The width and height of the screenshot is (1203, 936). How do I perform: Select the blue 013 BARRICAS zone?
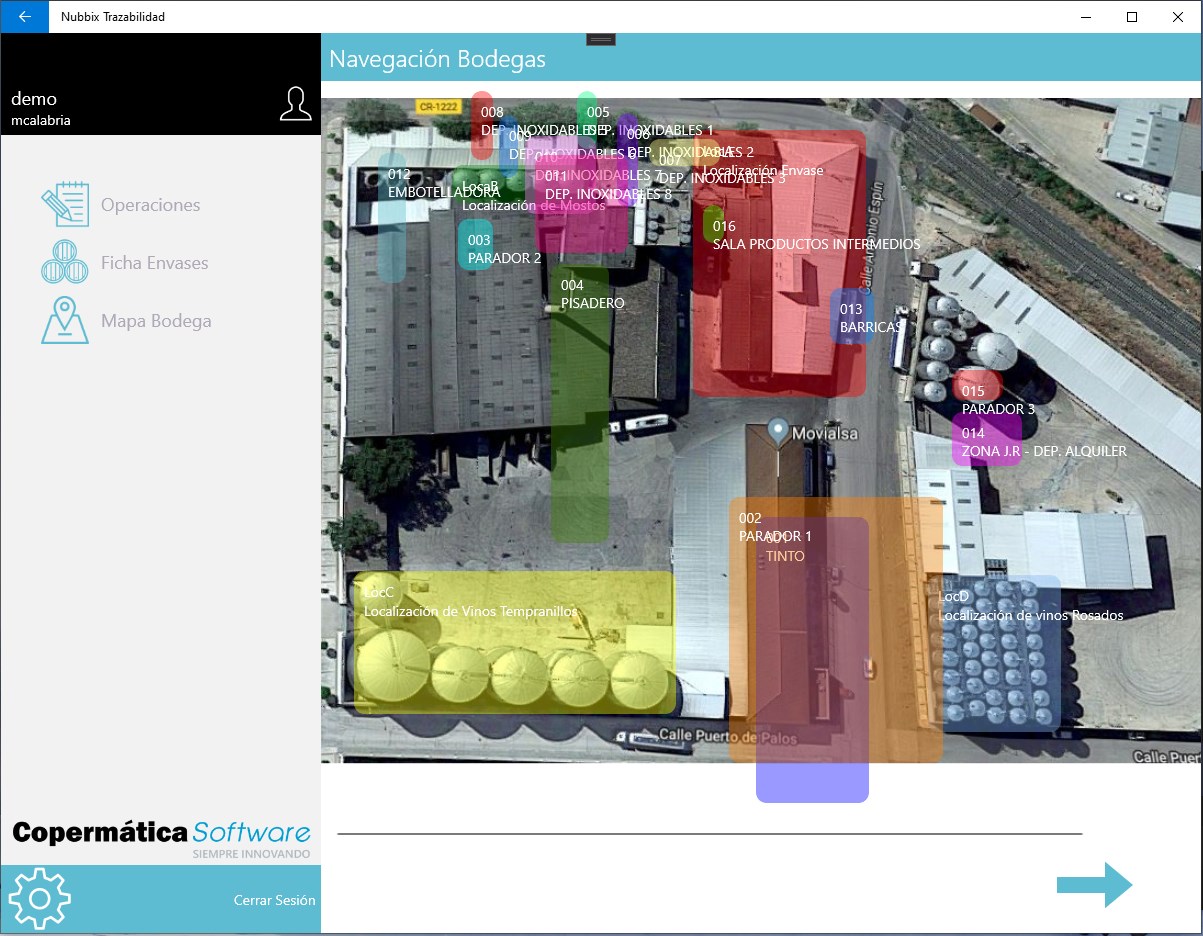[852, 317]
